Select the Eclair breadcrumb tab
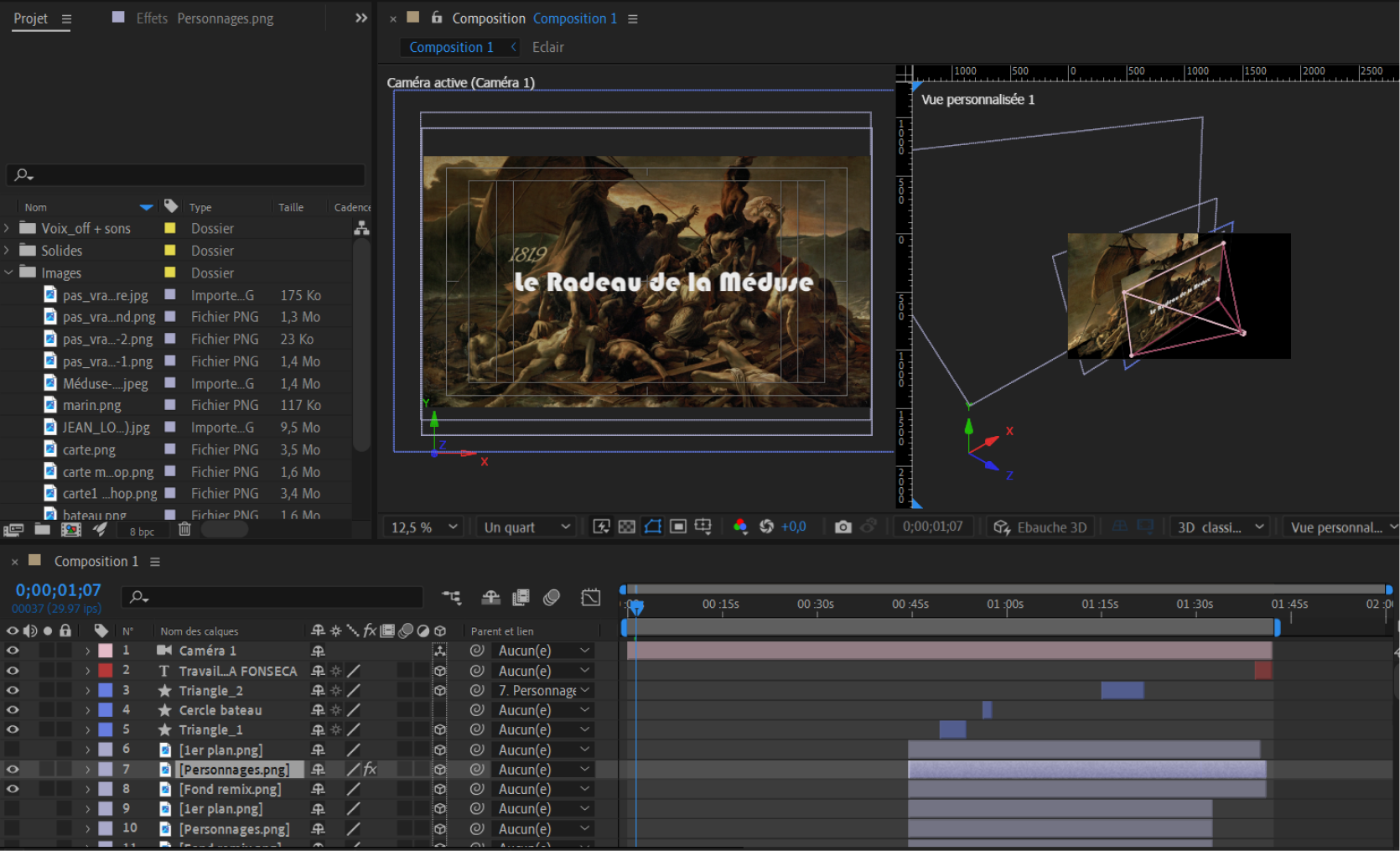This screenshot has width=1400, height=851. 547,47
